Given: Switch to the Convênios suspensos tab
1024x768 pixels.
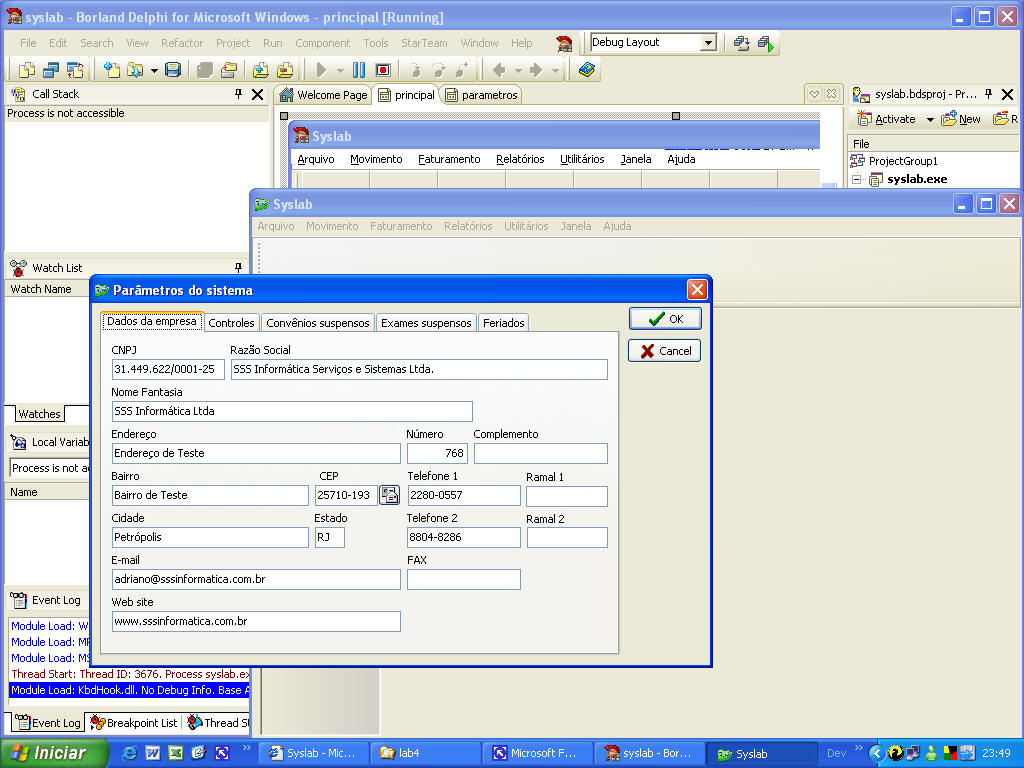Looking at the screenshot, I should point(317,323).
